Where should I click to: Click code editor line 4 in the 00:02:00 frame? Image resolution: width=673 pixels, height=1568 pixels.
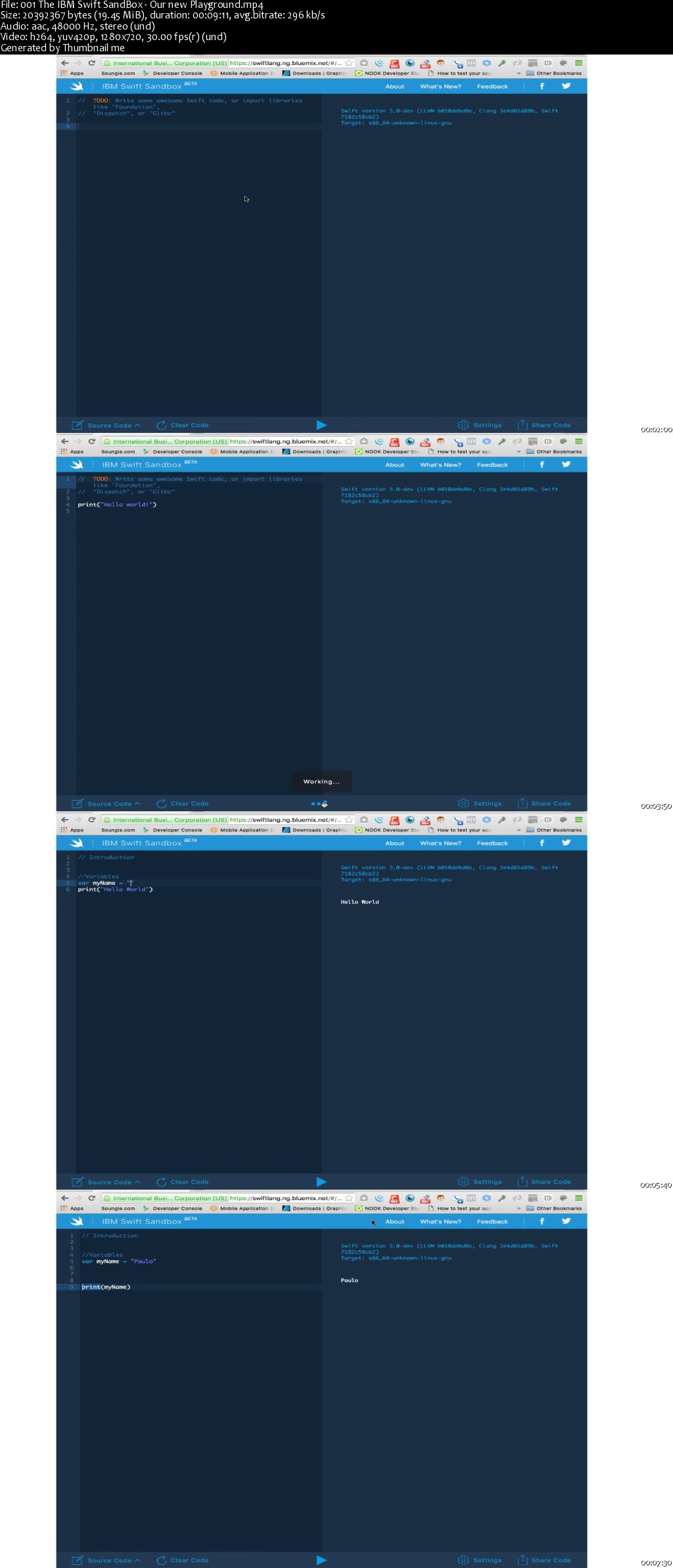pos(199,126)
